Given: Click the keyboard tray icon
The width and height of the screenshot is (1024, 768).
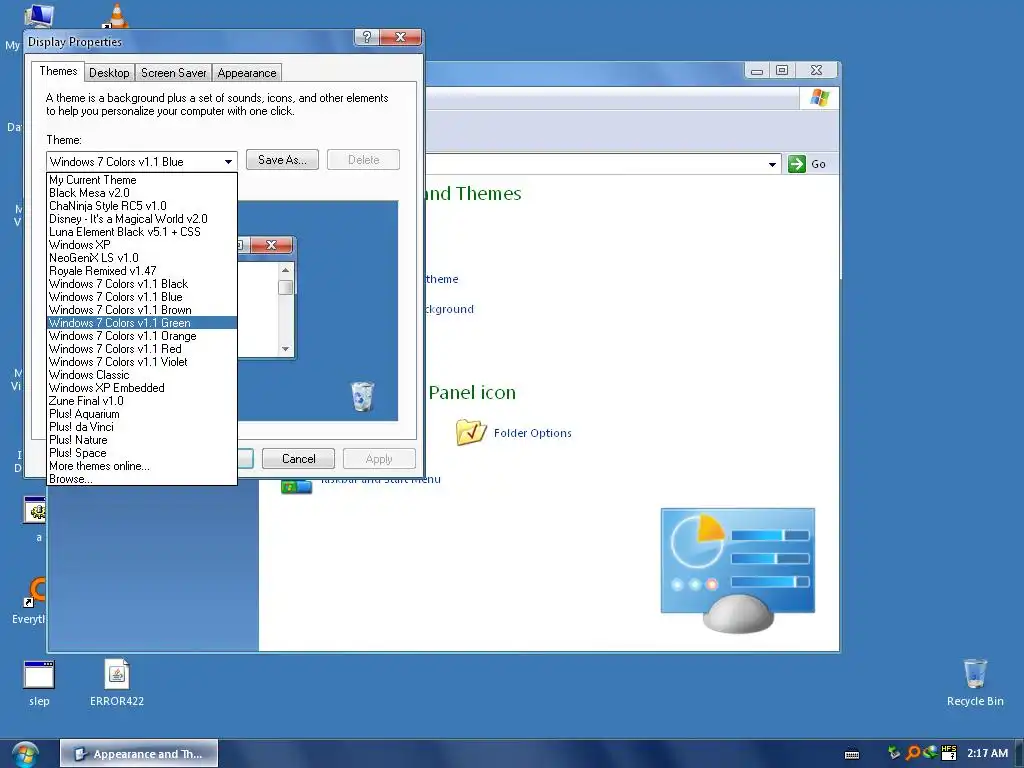Looking at the screenshot, I should point(852,754).
